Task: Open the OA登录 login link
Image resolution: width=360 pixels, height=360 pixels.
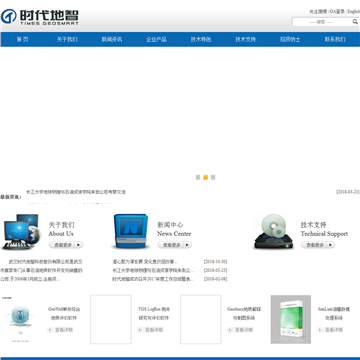Action: click(x=337, y=12)
